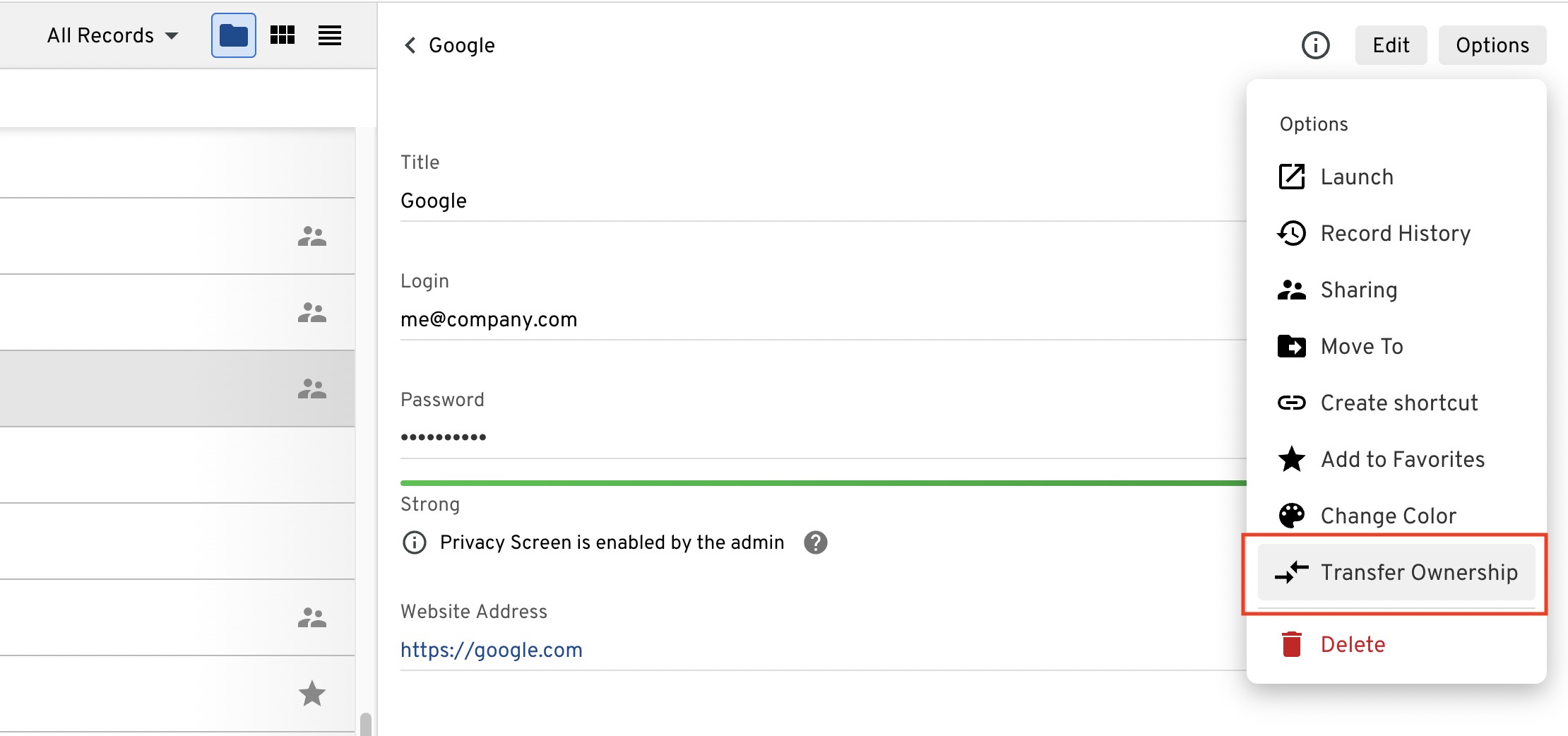Go back using arrow beside Google
Viewport: 1568px width, 736px height.
[410, 45]
